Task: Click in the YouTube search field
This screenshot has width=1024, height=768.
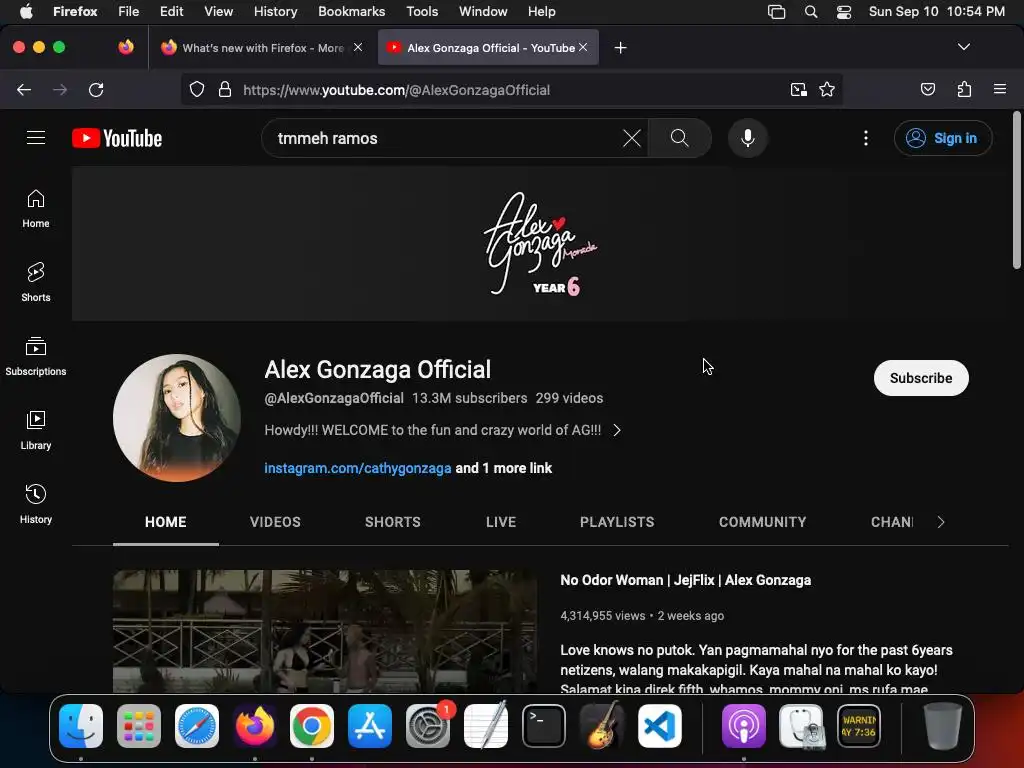Action: coord(446,138)
